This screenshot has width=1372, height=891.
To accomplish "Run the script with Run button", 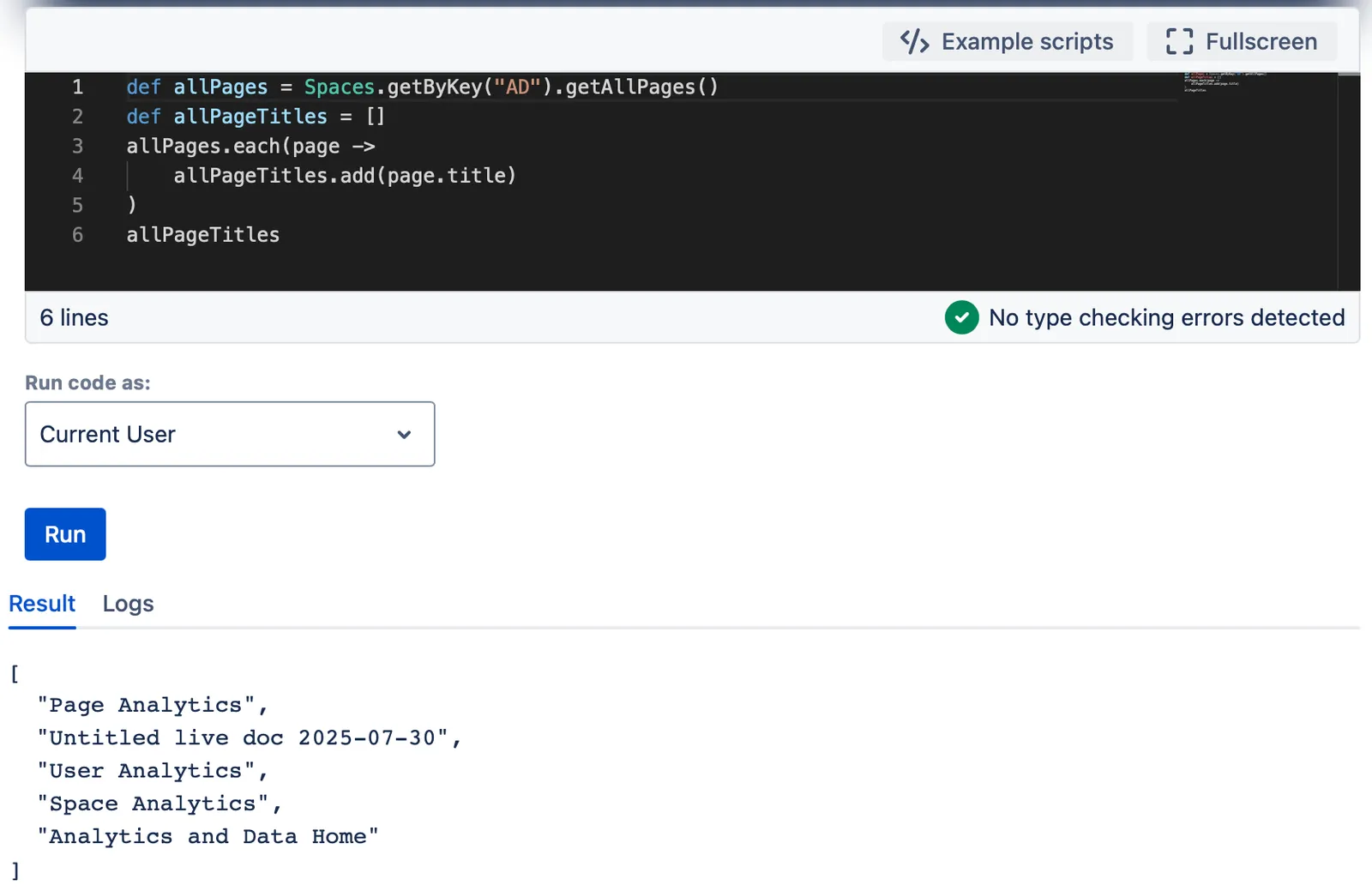I will pyautogui.click(x=65, y=534).
